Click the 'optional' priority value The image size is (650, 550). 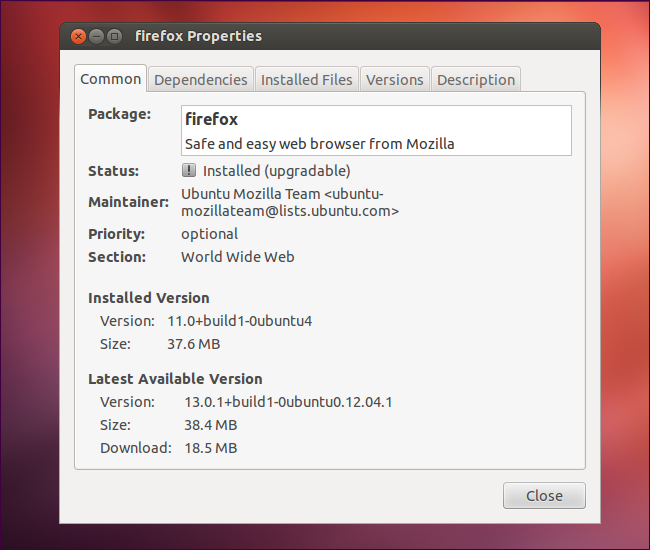tap(209, 234)
